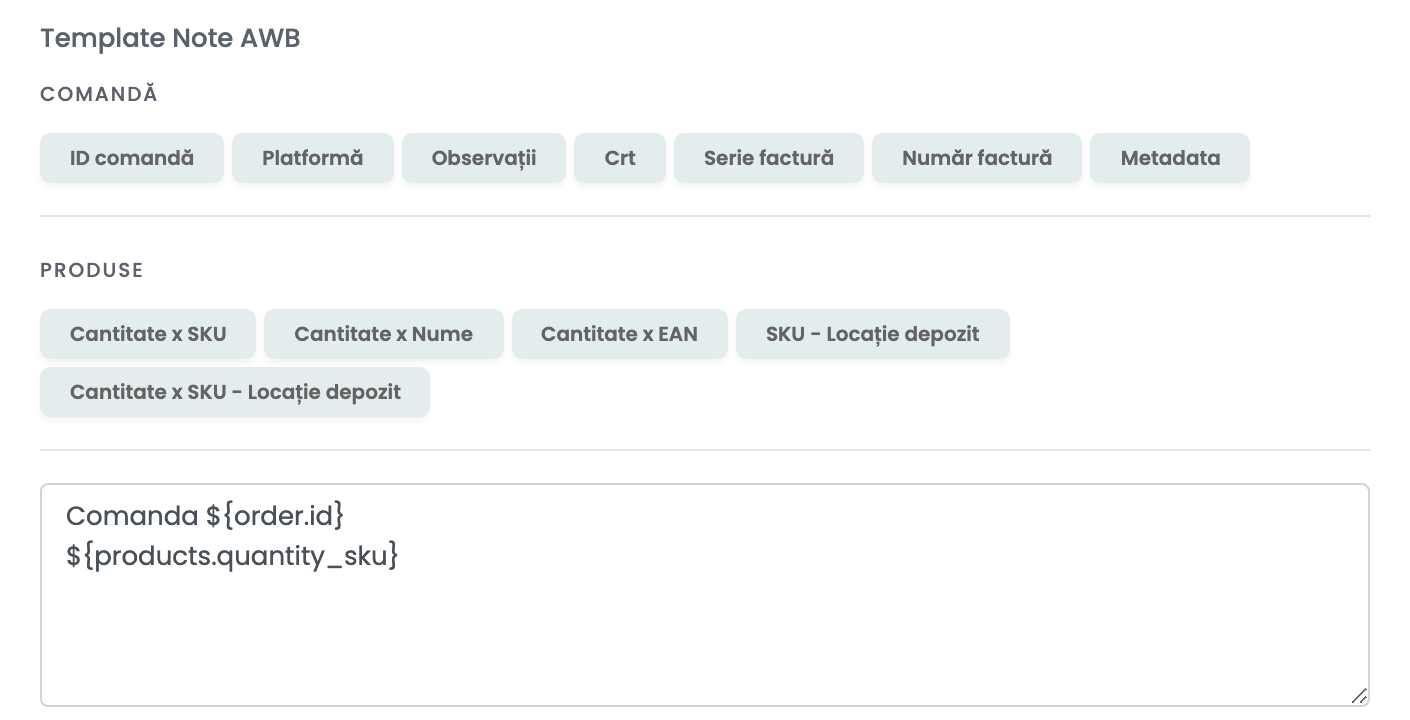Insert the Metadata placeholder

(x=1170, y=158)
